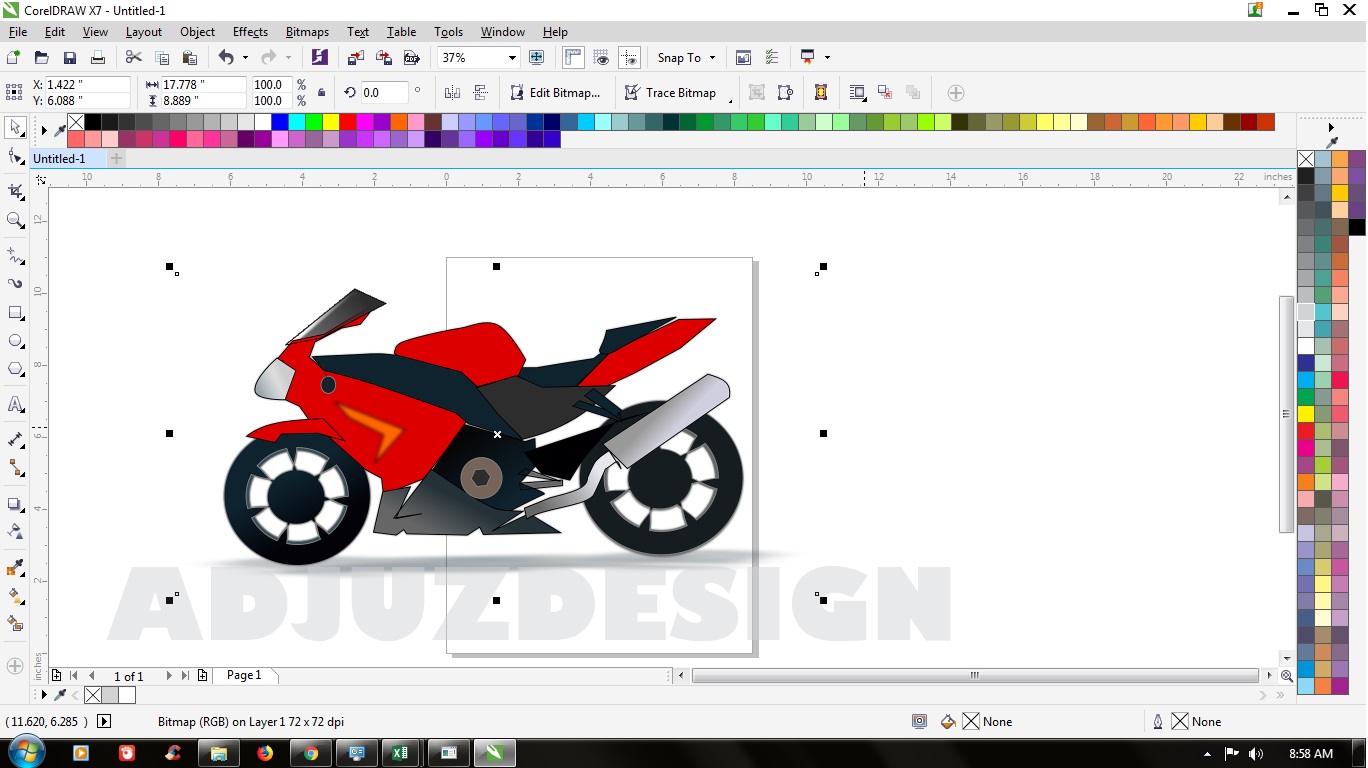Toggle rulers visibility on the toolbar

572,57
